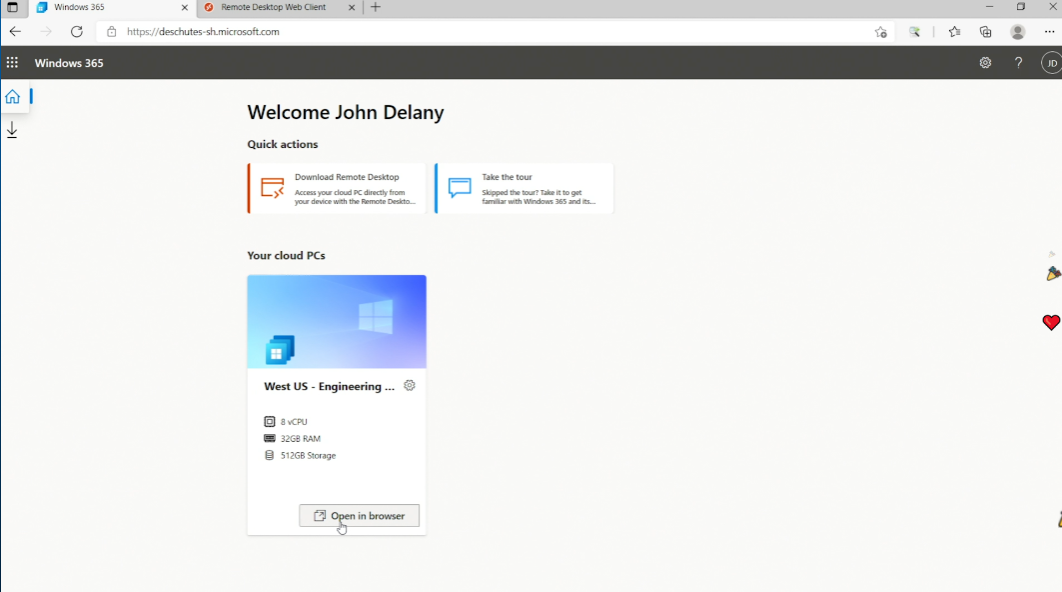Close the Windows 365 browser tab
This screenshot has height=592, width=1062.
tap(184, 7)
